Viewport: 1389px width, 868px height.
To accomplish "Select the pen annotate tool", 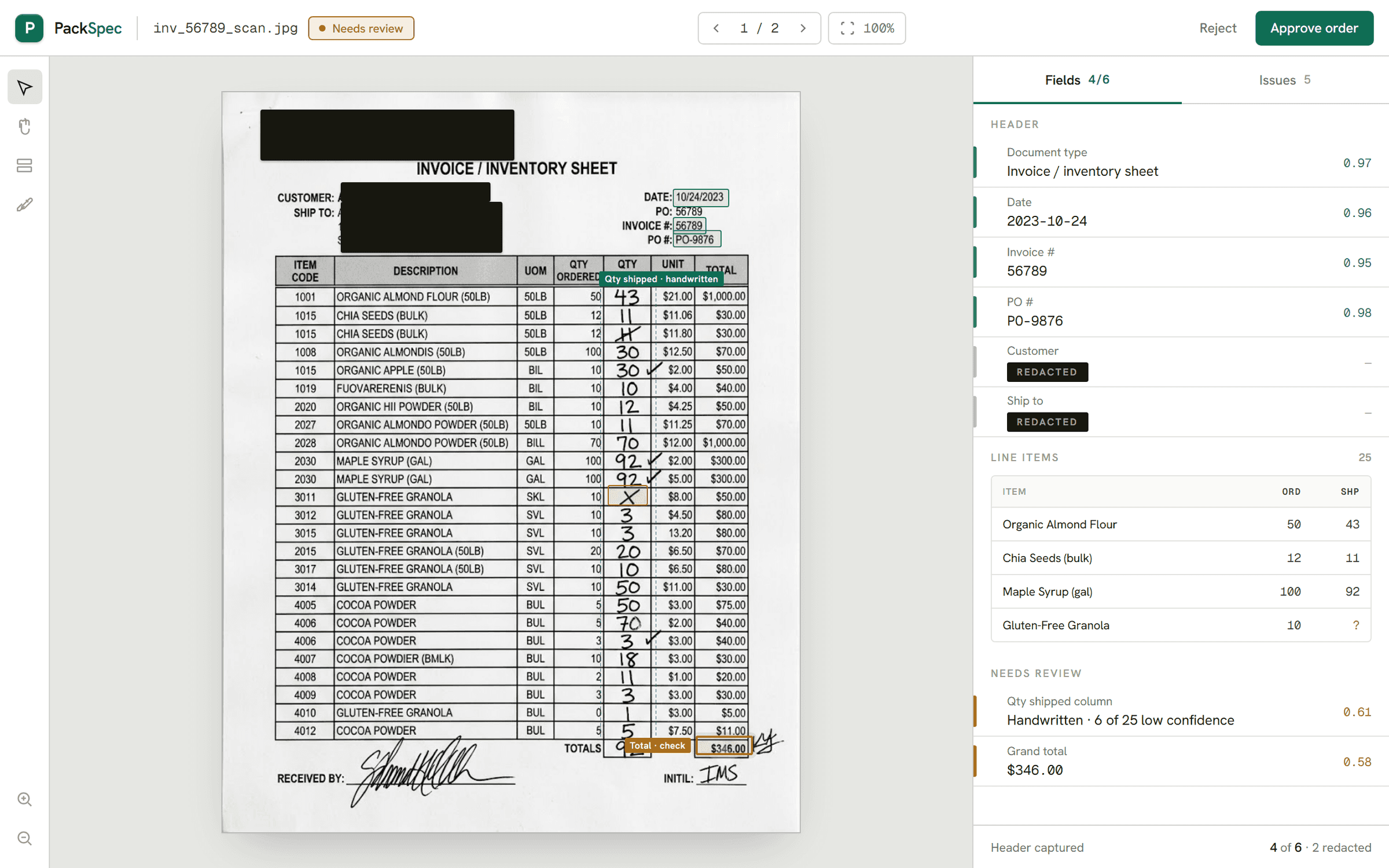I will 24,204.
